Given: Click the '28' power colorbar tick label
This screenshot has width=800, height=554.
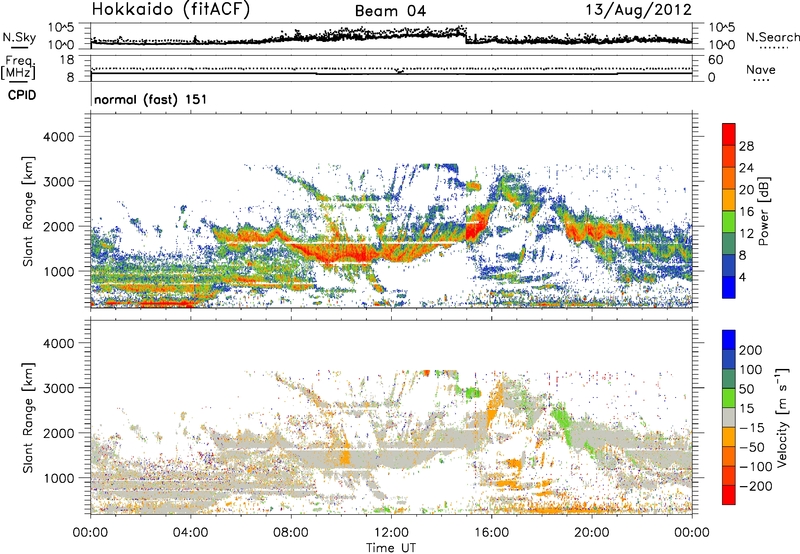Looking at the screenshot, I should (x=746, y=146).
